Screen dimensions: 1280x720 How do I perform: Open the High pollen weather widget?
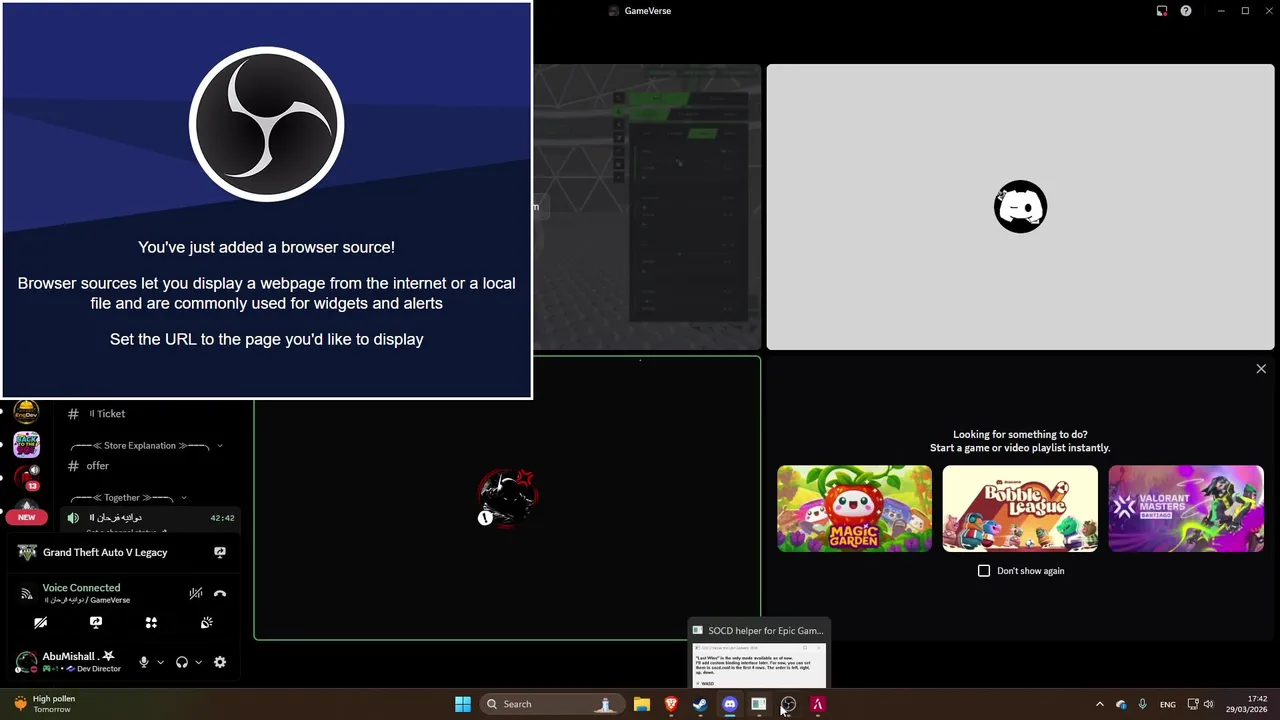click(x=45, y=704)
